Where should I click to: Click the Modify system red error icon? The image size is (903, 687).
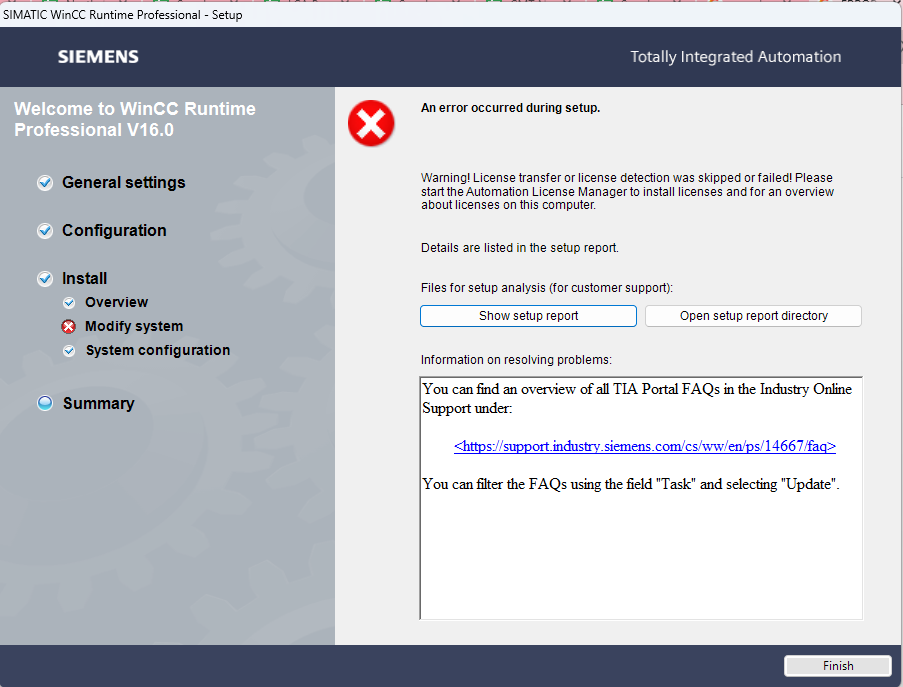point(69,327)
